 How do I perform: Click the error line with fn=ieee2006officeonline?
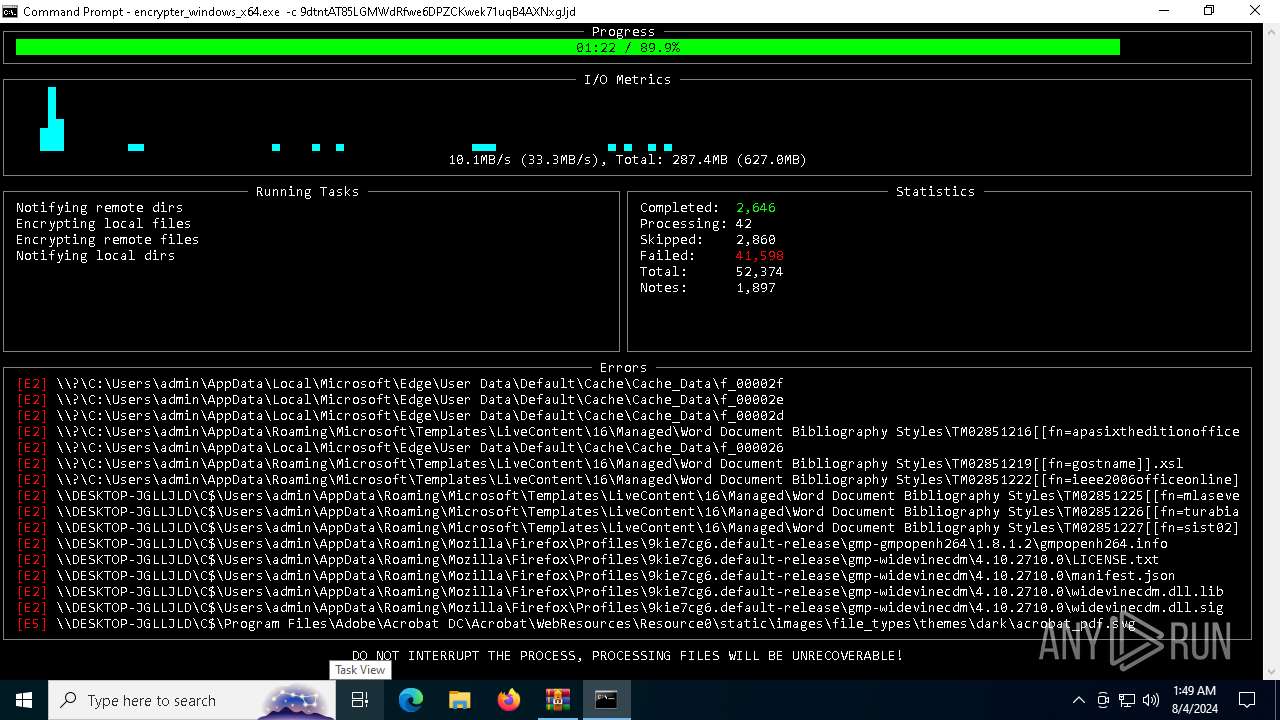point(628,480)
